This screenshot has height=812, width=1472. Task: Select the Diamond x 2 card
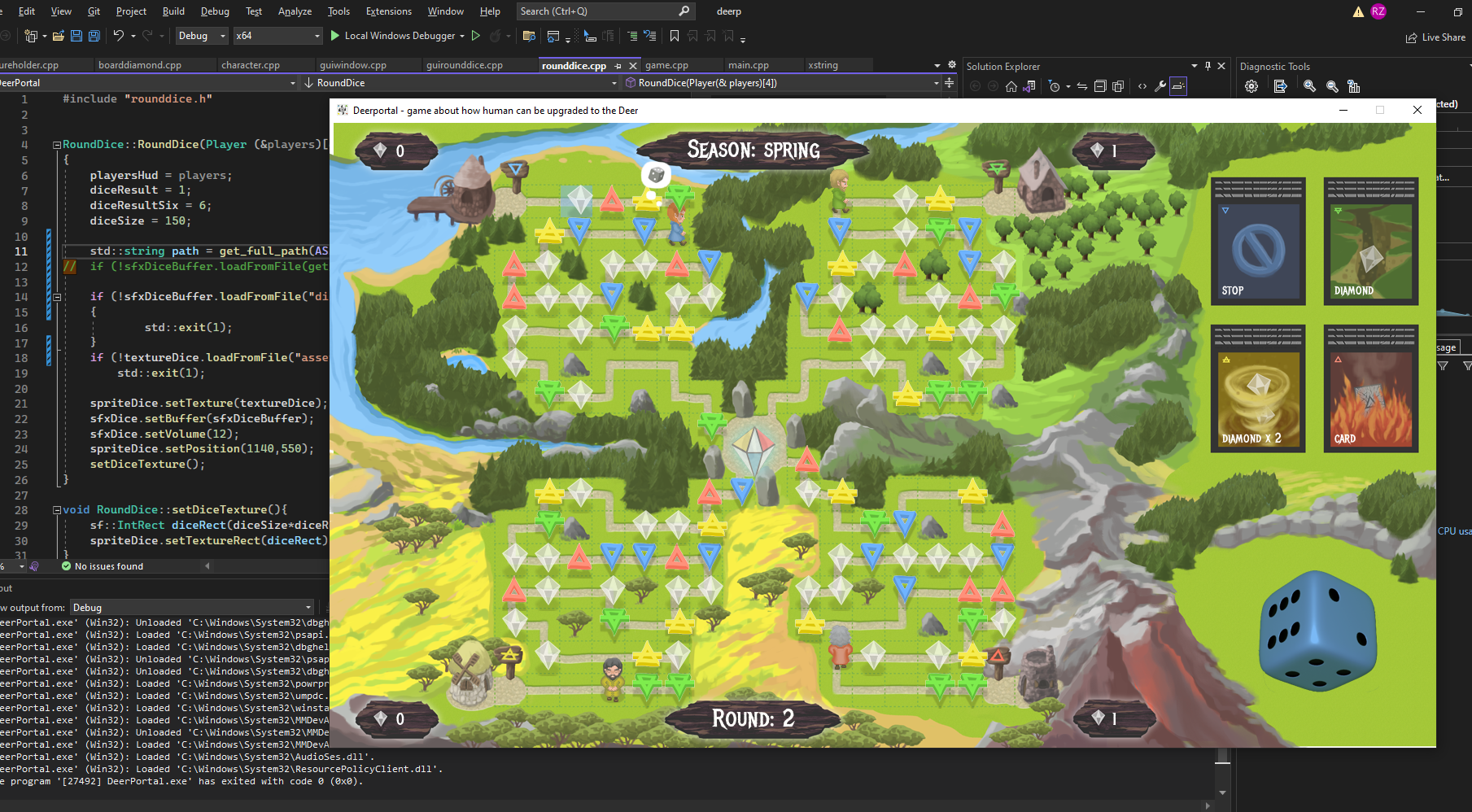point(1258,391)
